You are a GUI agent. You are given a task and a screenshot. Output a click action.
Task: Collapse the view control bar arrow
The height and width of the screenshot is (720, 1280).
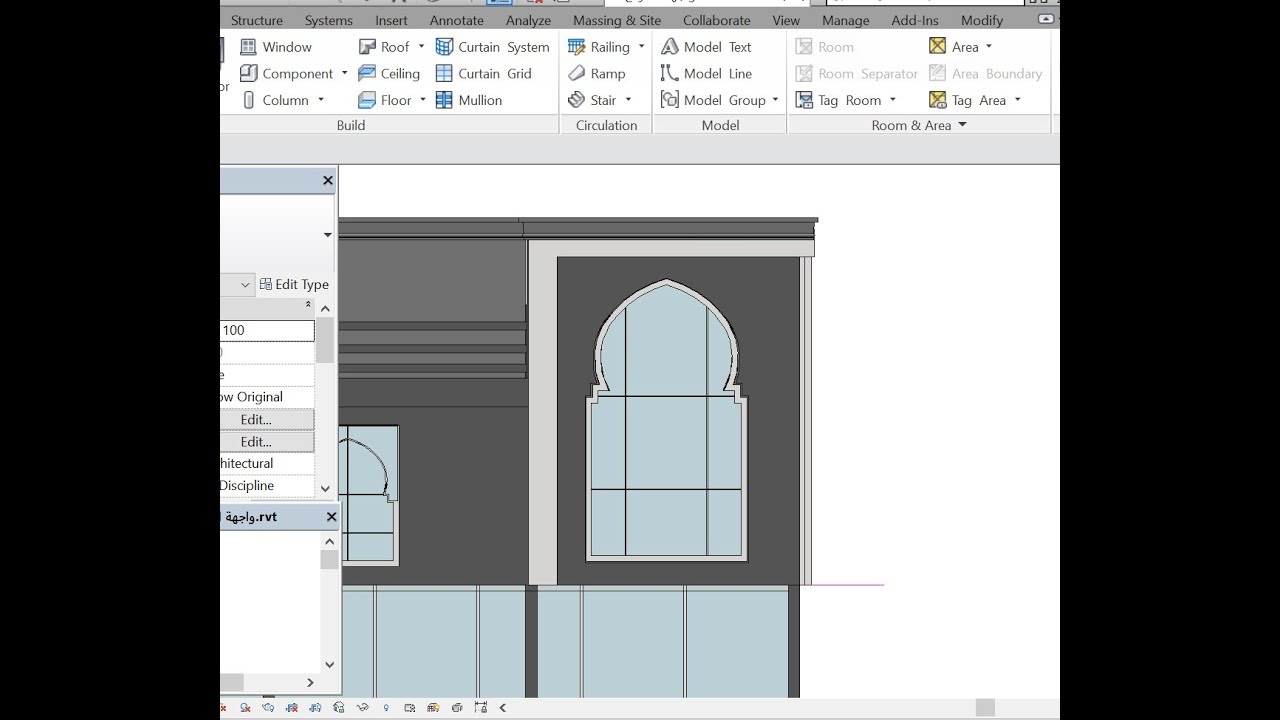coord(503,708)
